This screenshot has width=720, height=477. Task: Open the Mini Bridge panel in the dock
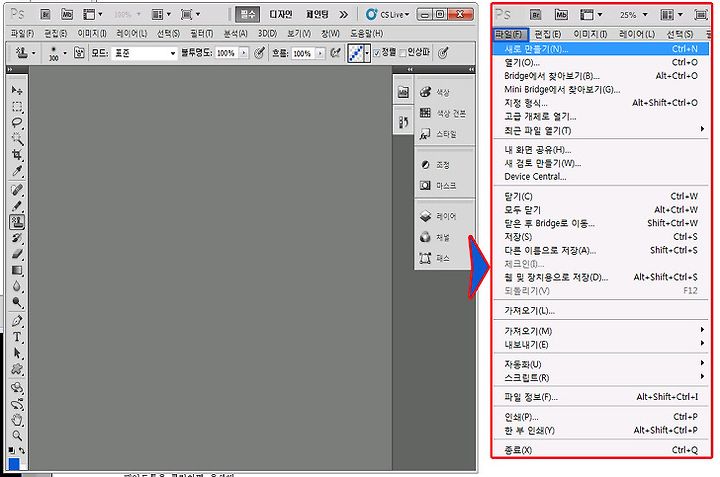[x=403, y=92]
